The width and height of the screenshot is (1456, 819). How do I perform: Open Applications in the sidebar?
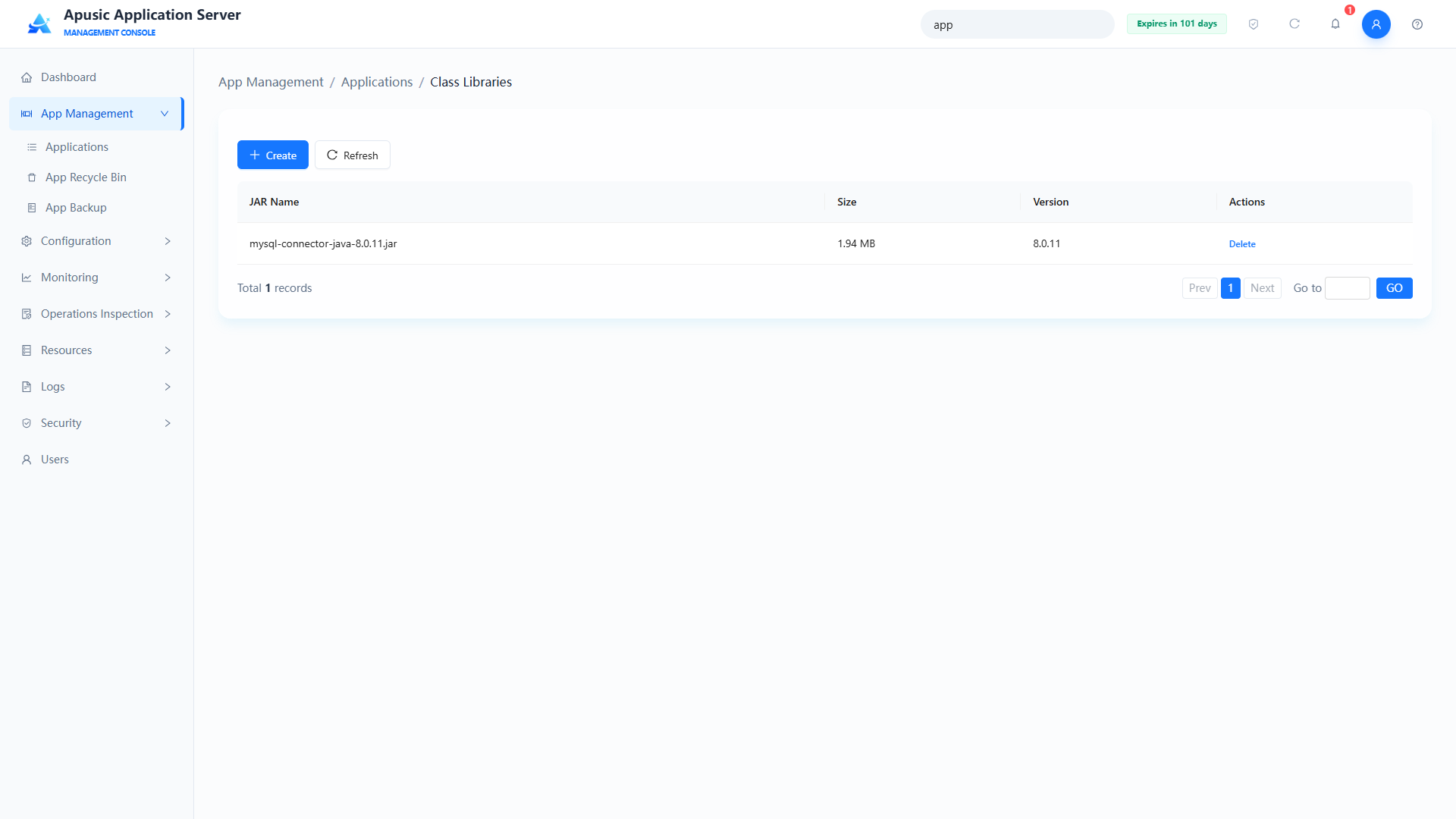96,147
